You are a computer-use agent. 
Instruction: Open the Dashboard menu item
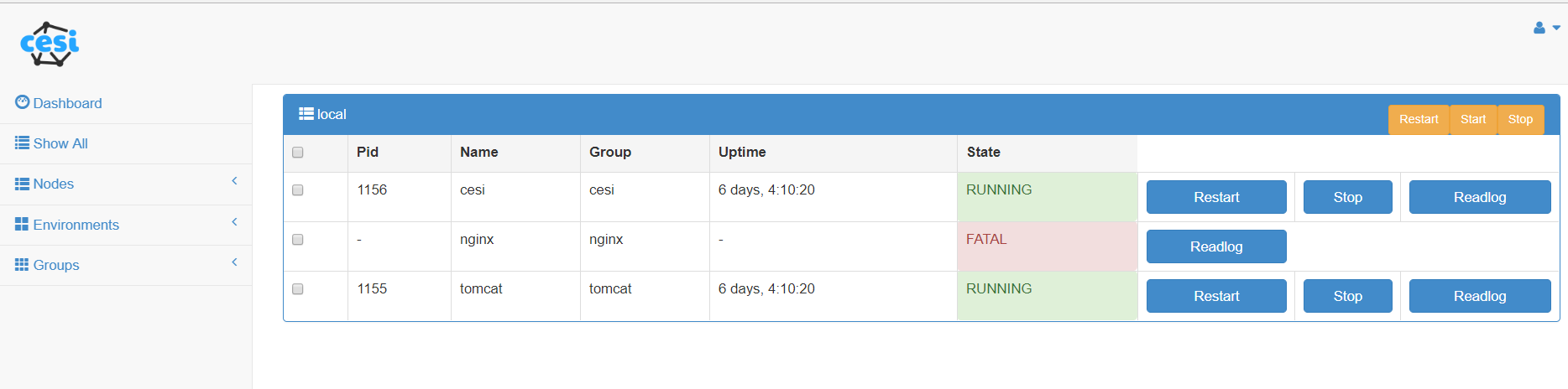click(x=67, y=103)
